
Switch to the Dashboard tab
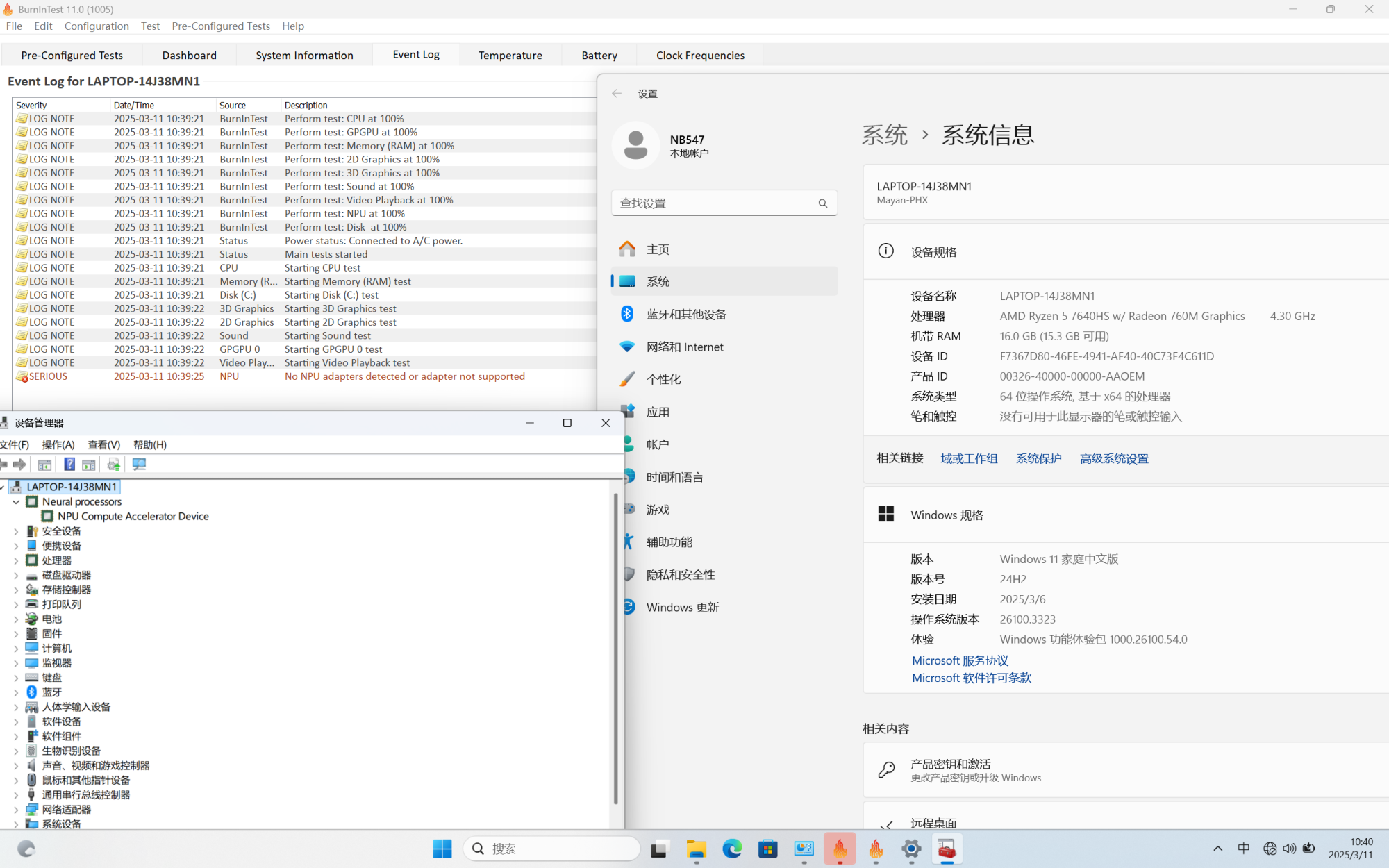tap(190, 55)
